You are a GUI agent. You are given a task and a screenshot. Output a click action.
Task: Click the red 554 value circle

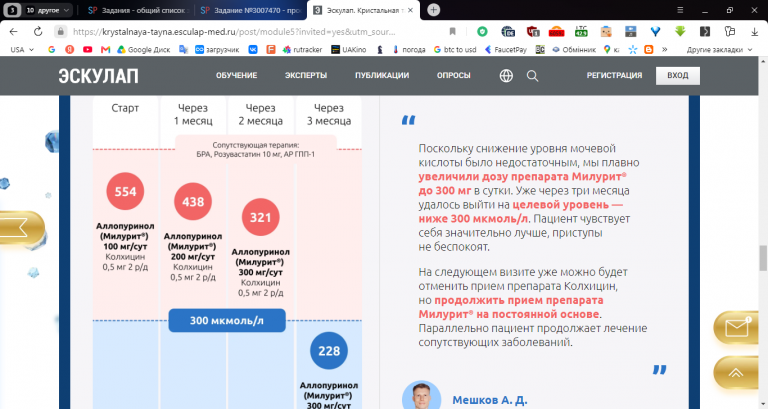tap(125, 192)
